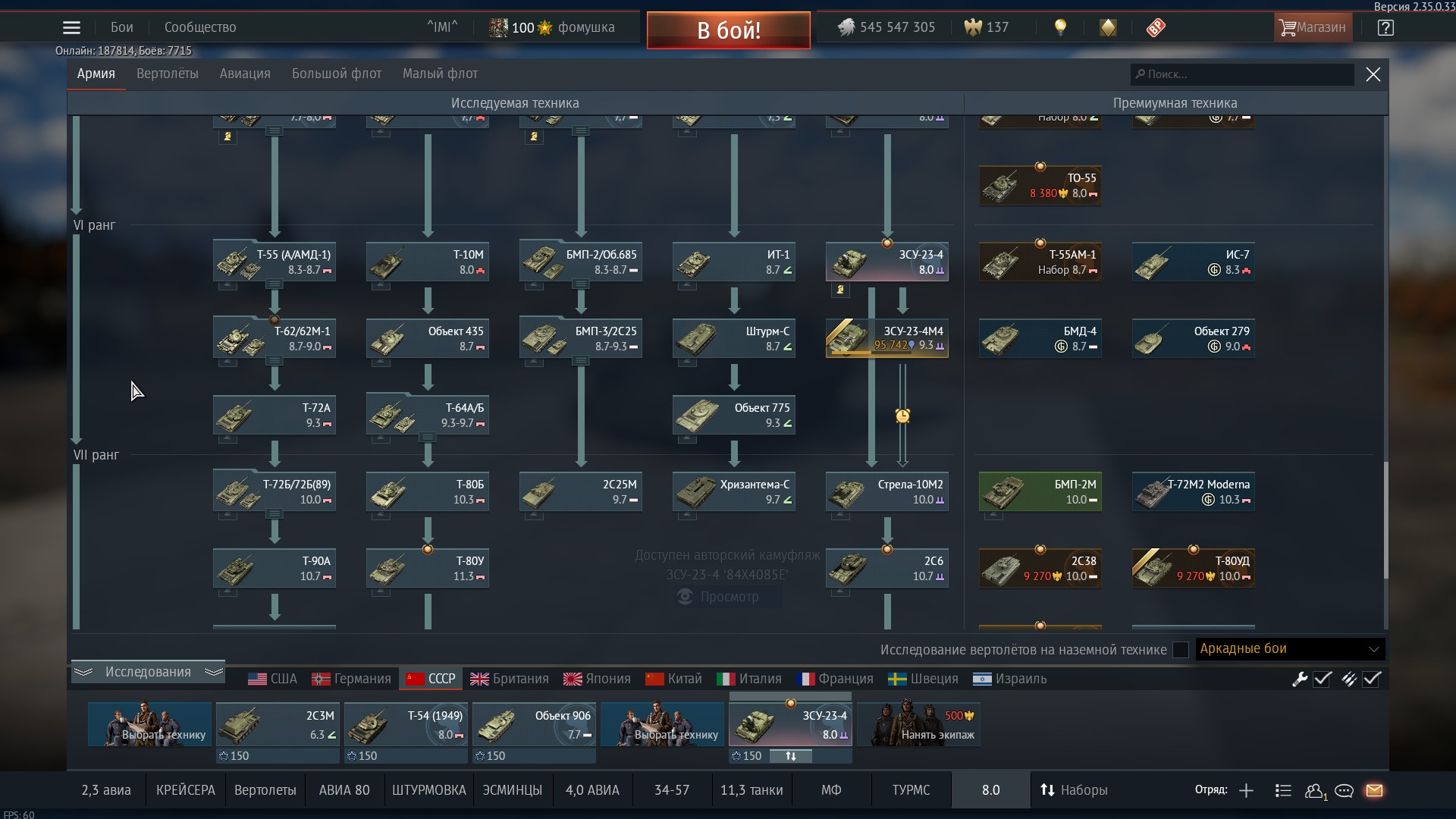Screen dimensions: 1456x819
Task: Select the Т-72А vehicle card
Action: (275, 415)
